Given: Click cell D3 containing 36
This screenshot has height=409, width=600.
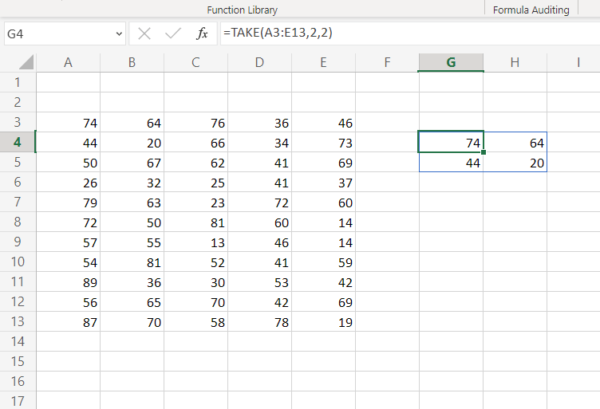Looking at the screenshot, I should click(260, 122).
